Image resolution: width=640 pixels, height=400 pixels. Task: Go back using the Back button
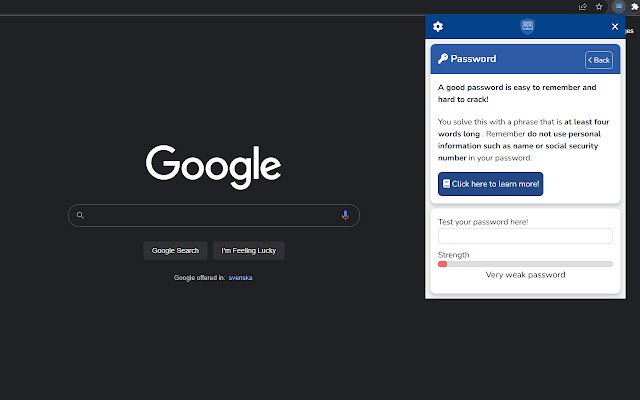click(598, 60)
